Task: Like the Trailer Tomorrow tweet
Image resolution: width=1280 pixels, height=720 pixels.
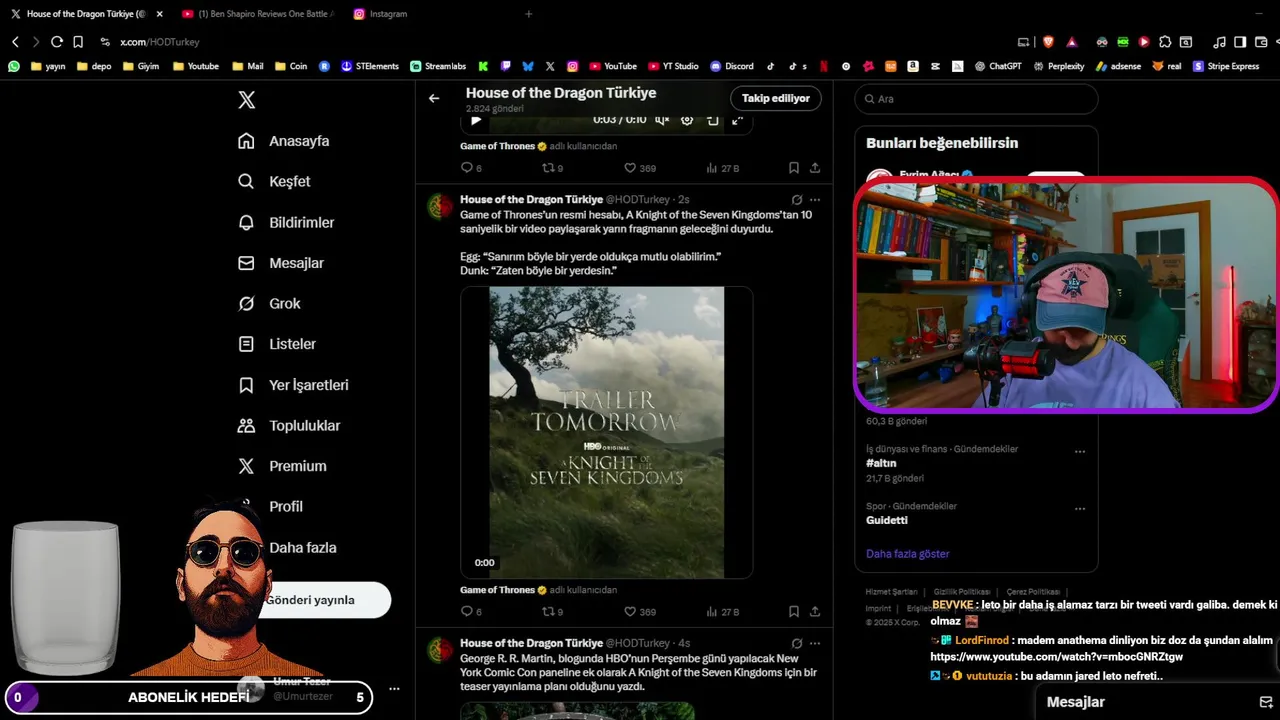Action: point(640,612)
